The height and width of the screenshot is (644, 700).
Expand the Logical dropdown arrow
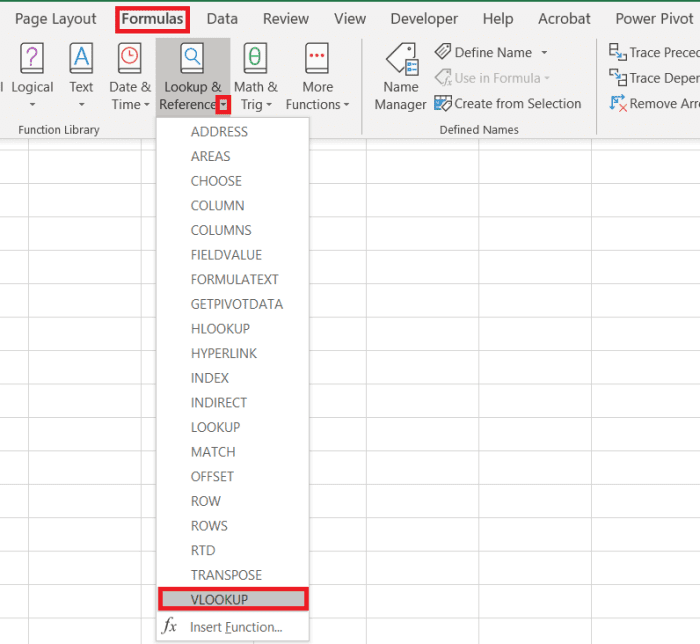(32, 105)
